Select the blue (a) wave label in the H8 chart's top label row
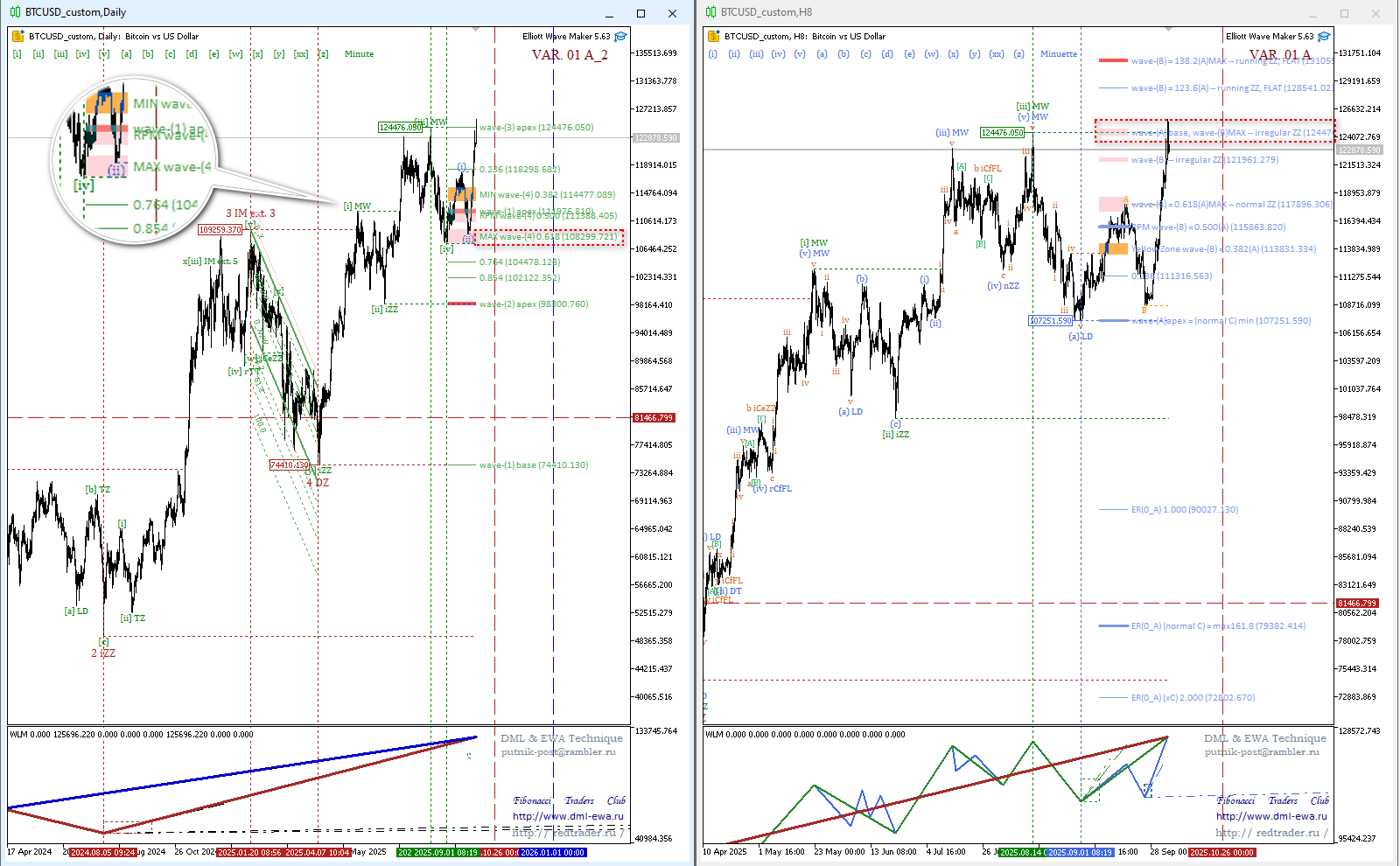 [822, 54]
